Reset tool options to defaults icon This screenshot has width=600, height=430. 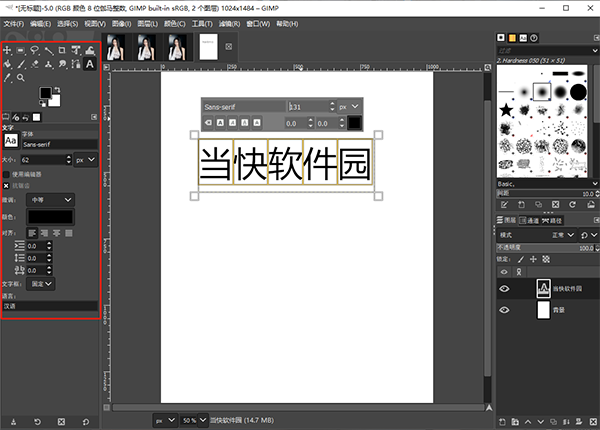(86, 422)
